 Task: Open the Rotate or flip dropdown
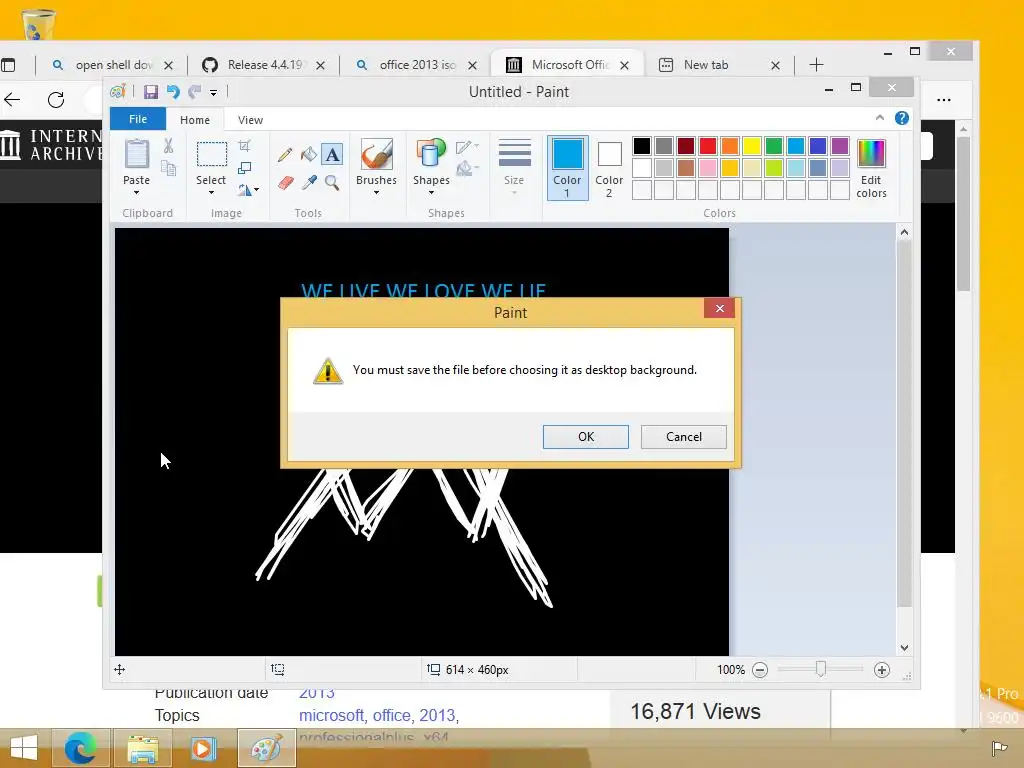(x=248, y=190)
